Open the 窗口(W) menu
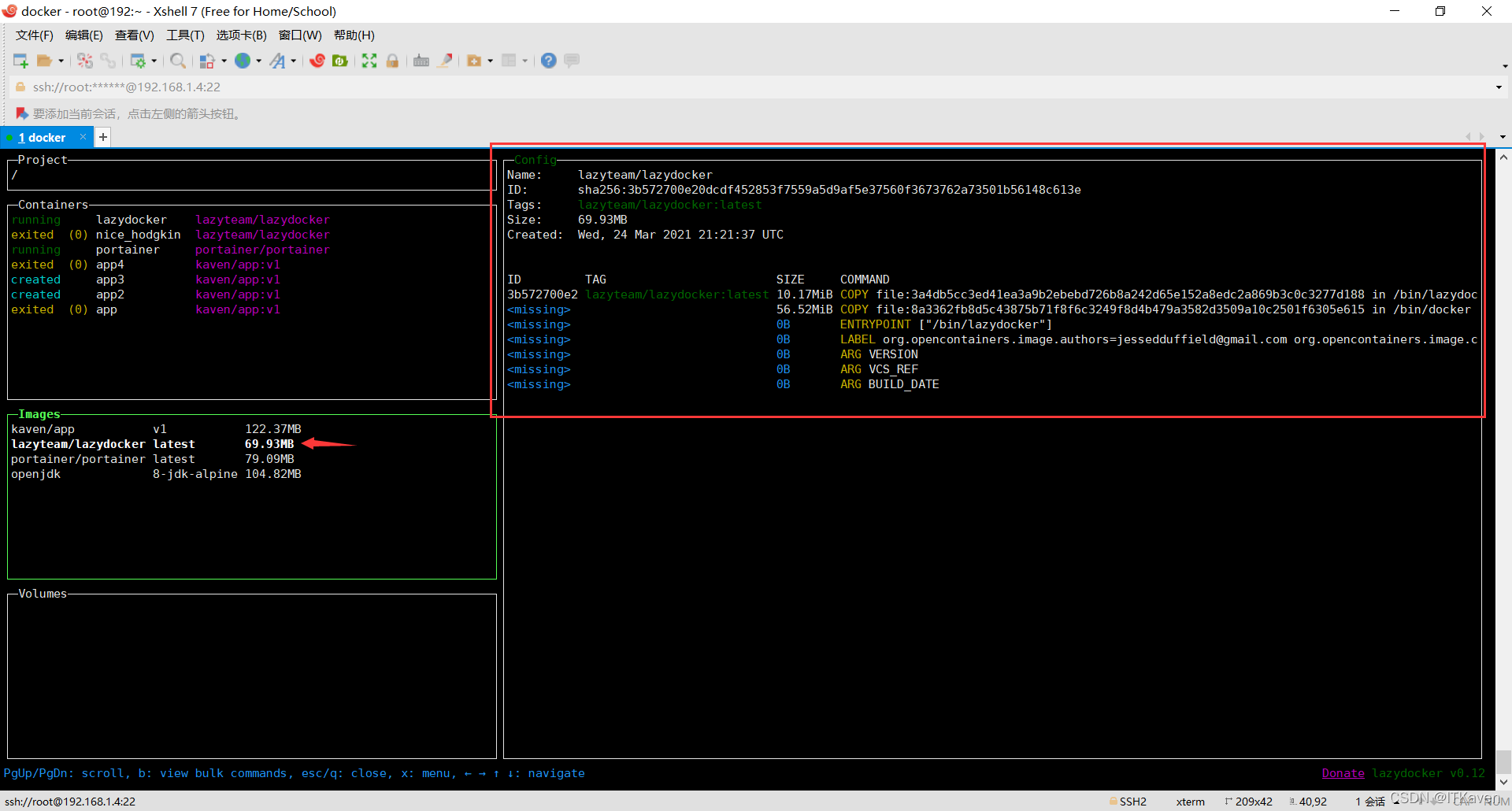The height and width of the screenshot is (811, 1512). (x=300, y=35)
